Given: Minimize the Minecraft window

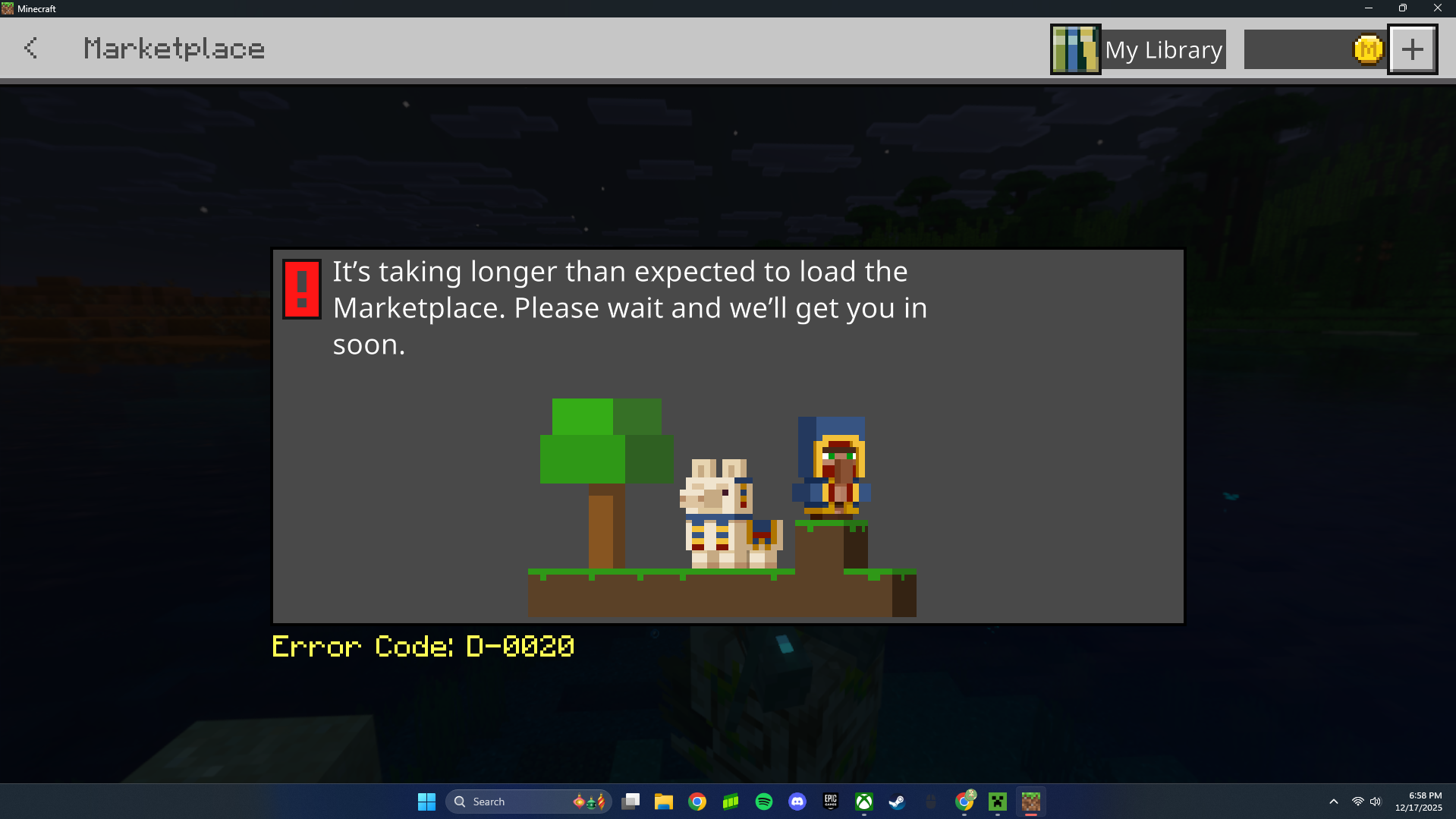Looking at the screenshot, I should tap(1369, 8).
